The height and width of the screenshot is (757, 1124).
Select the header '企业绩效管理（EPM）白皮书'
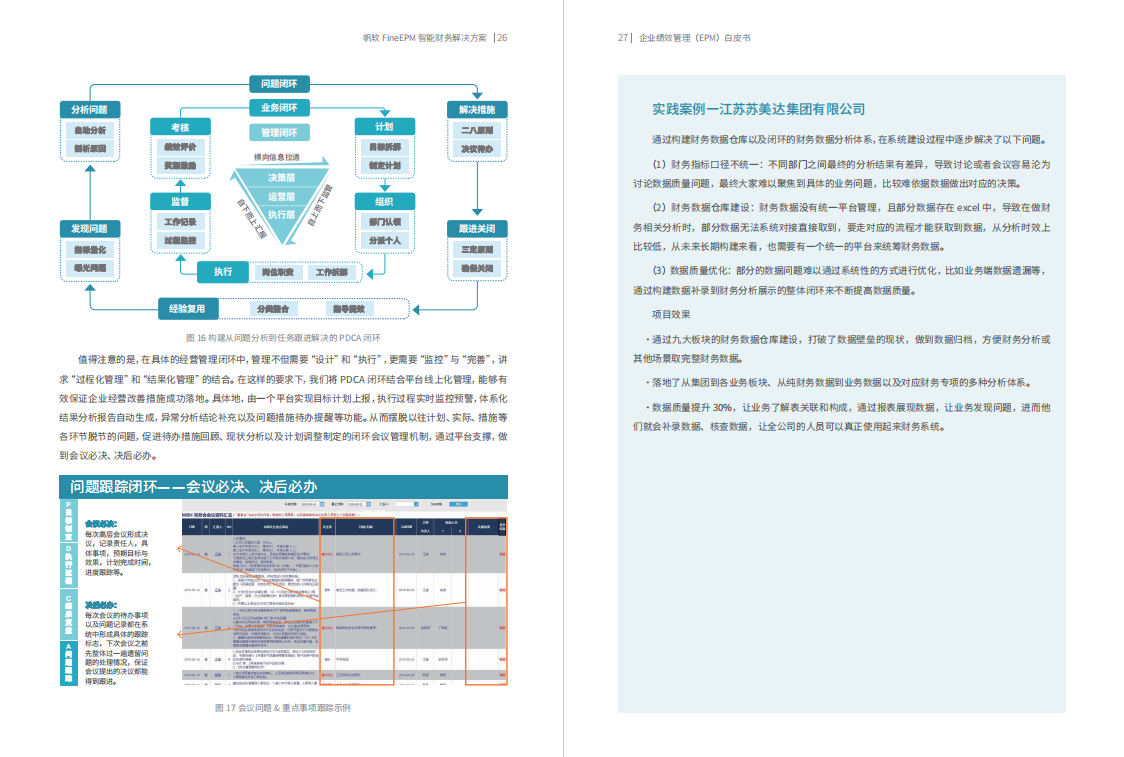tap(695, 38)
